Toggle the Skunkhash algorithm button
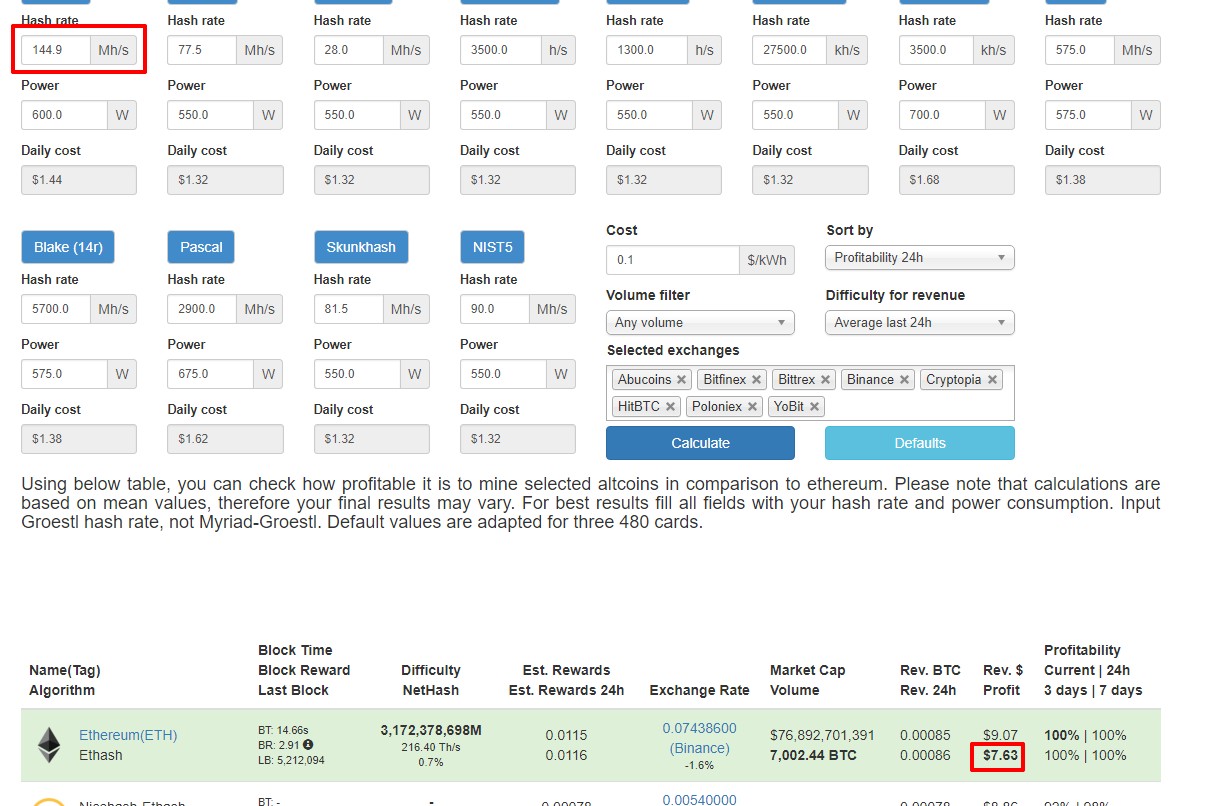This screenshot has height=806, width=1227. (x=361, y=247)
